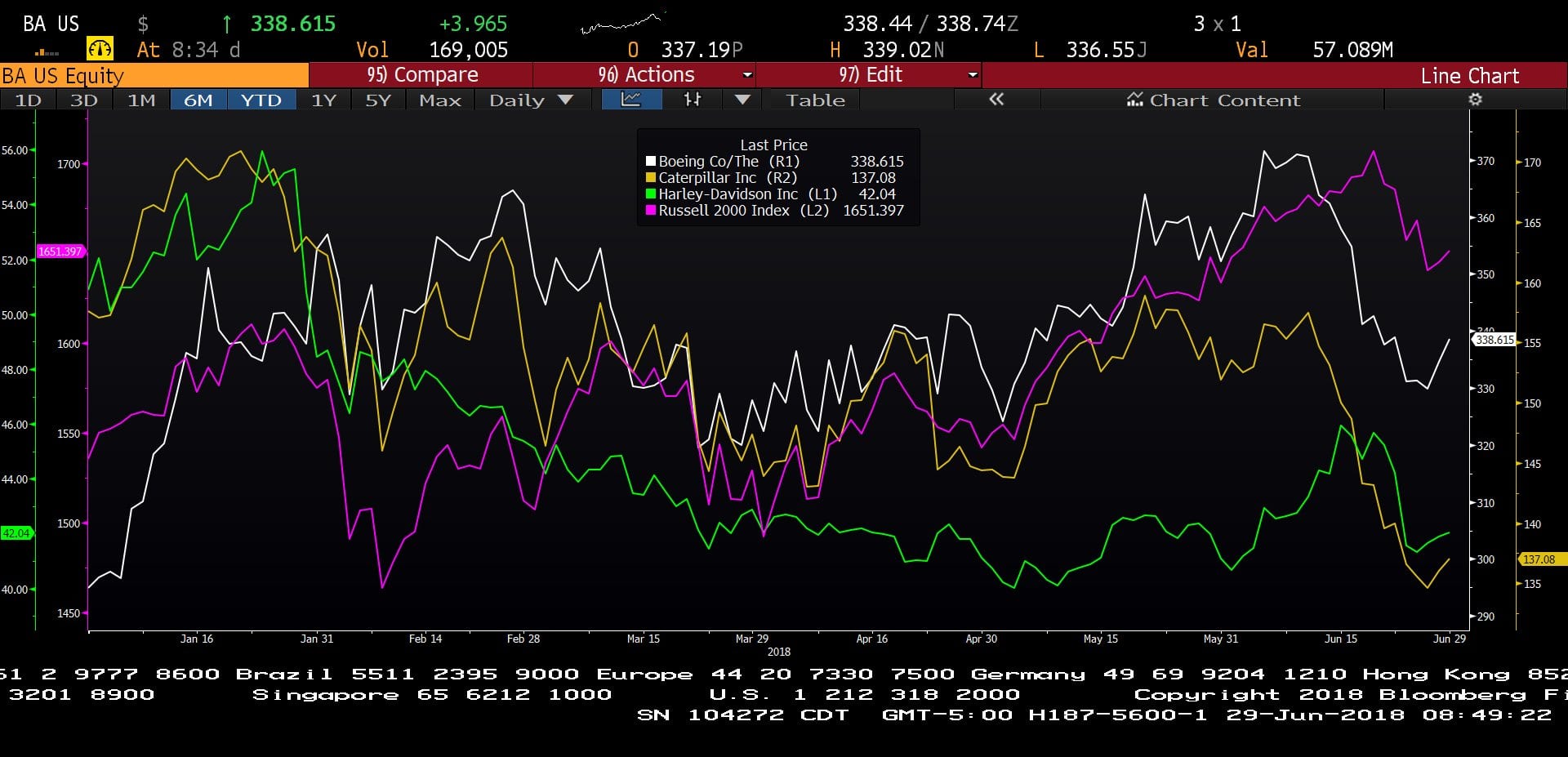Viewport: 1568px width, 757px height.
Task: Click the Line Chart title label
Action: click(1469, 75)
